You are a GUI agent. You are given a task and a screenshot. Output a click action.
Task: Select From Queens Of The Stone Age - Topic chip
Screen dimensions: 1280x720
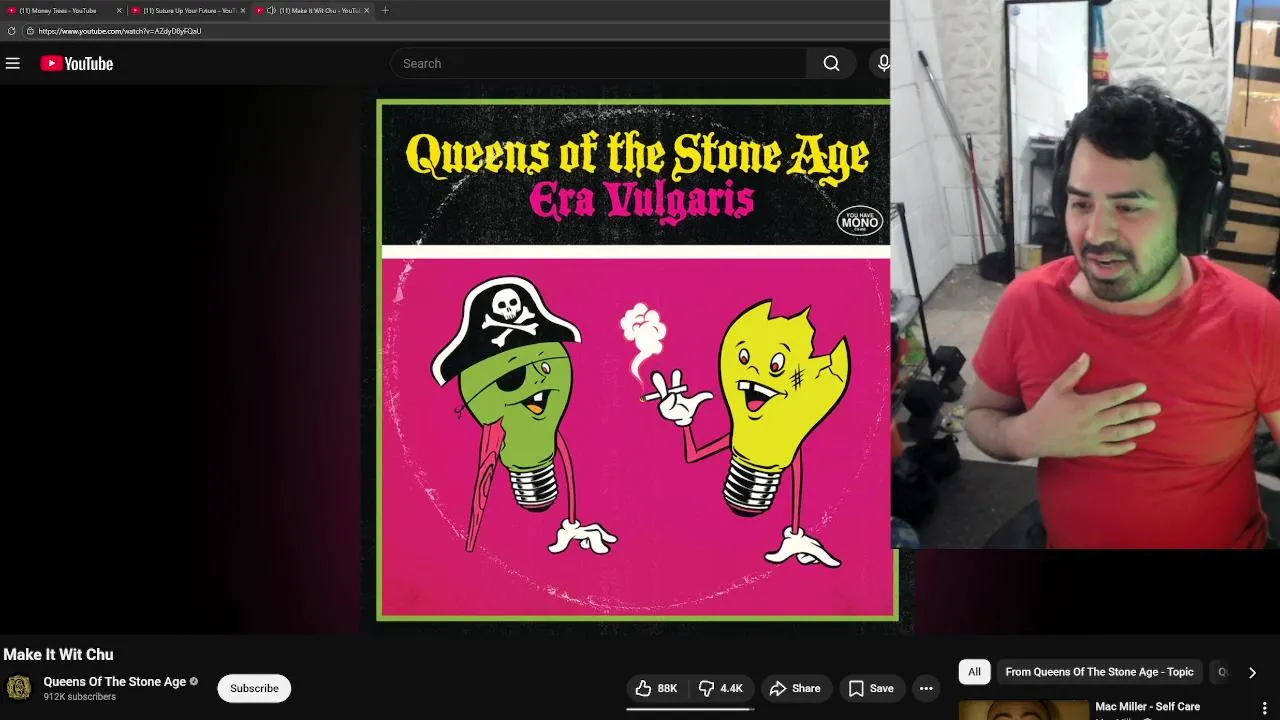tap(1099, 672)
